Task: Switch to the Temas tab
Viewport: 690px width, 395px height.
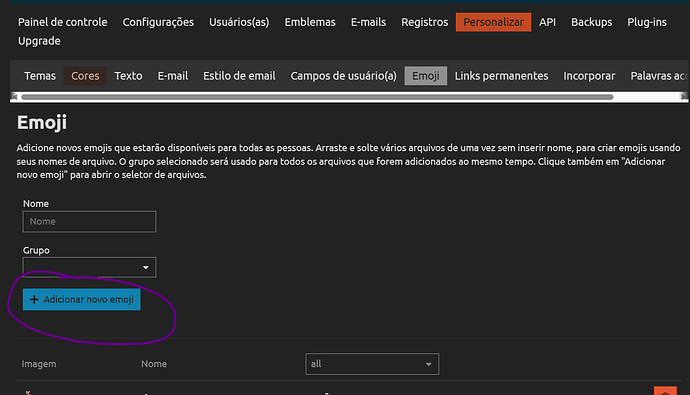Action: click(40, 76)
